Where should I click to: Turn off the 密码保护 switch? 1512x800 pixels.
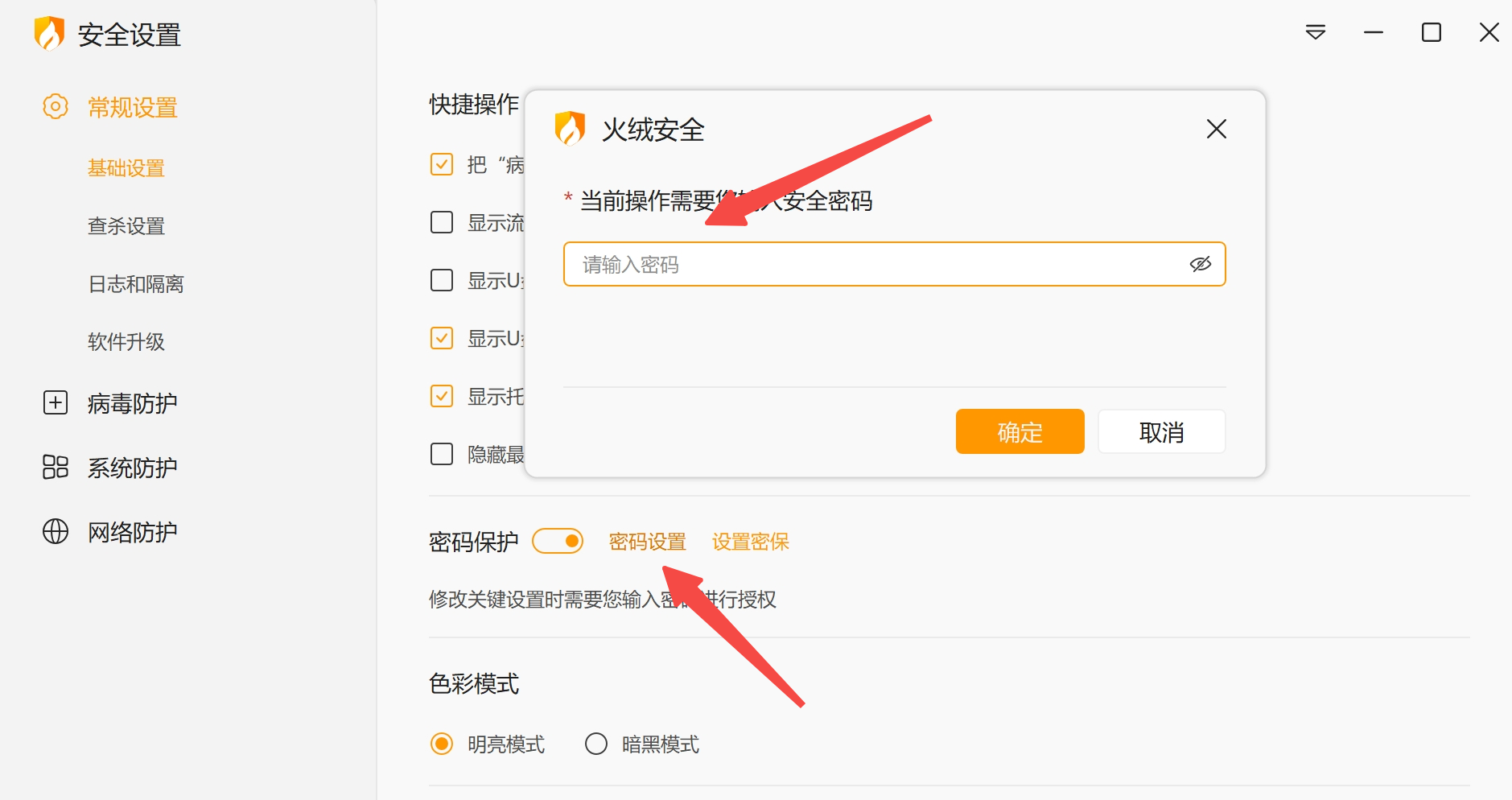tap(558, 541)
